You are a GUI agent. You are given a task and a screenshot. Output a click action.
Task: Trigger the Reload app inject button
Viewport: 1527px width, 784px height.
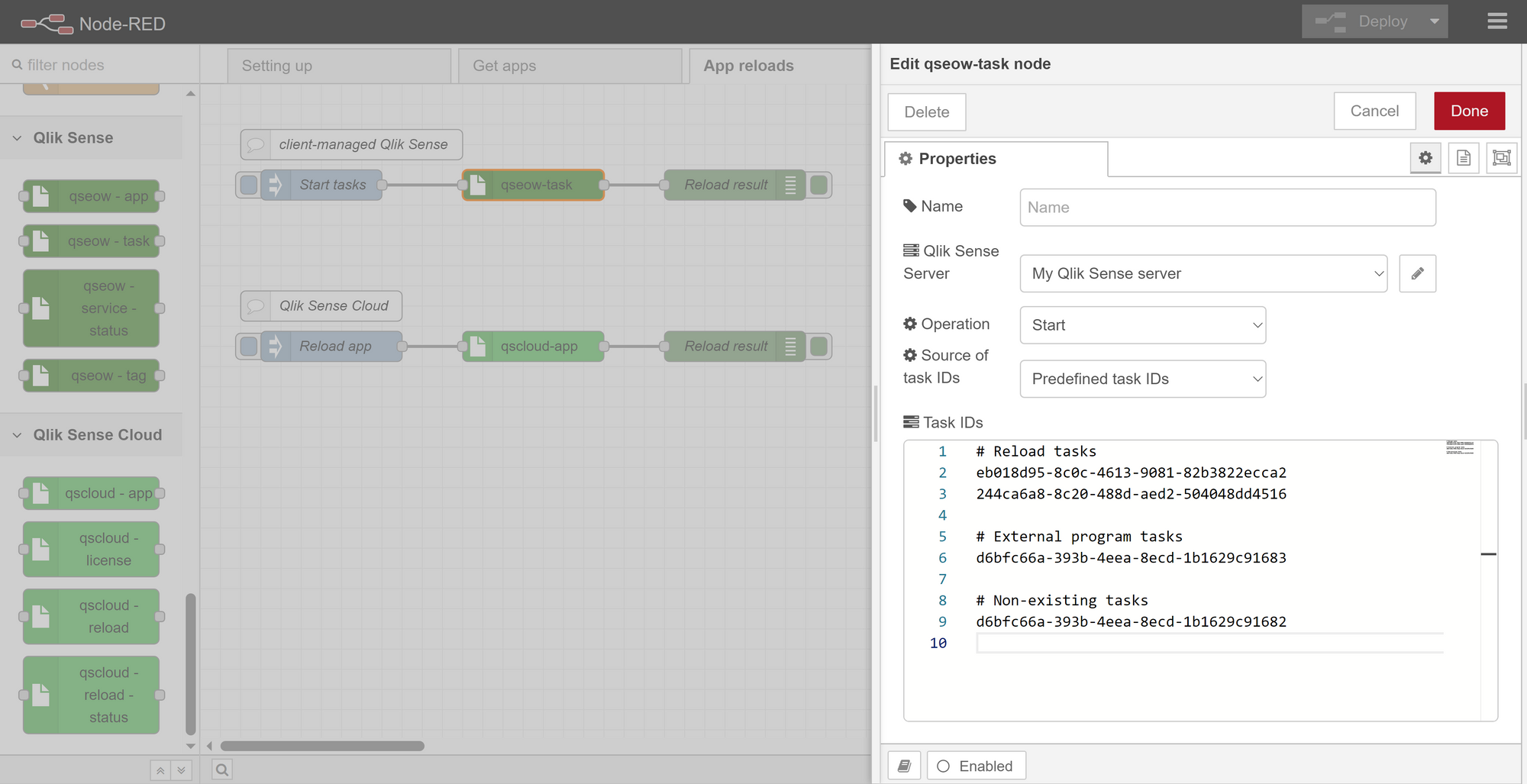(249, 347)
